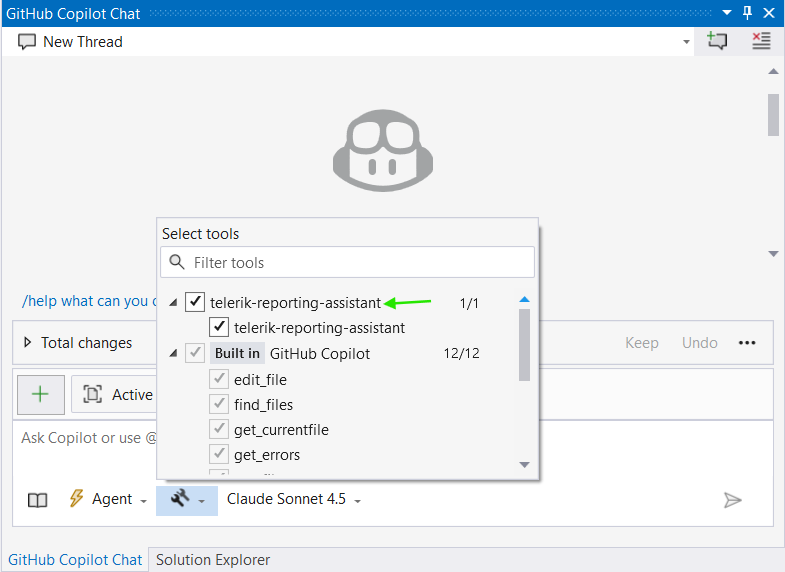Click the Filter tools search field

coord(347,262)
